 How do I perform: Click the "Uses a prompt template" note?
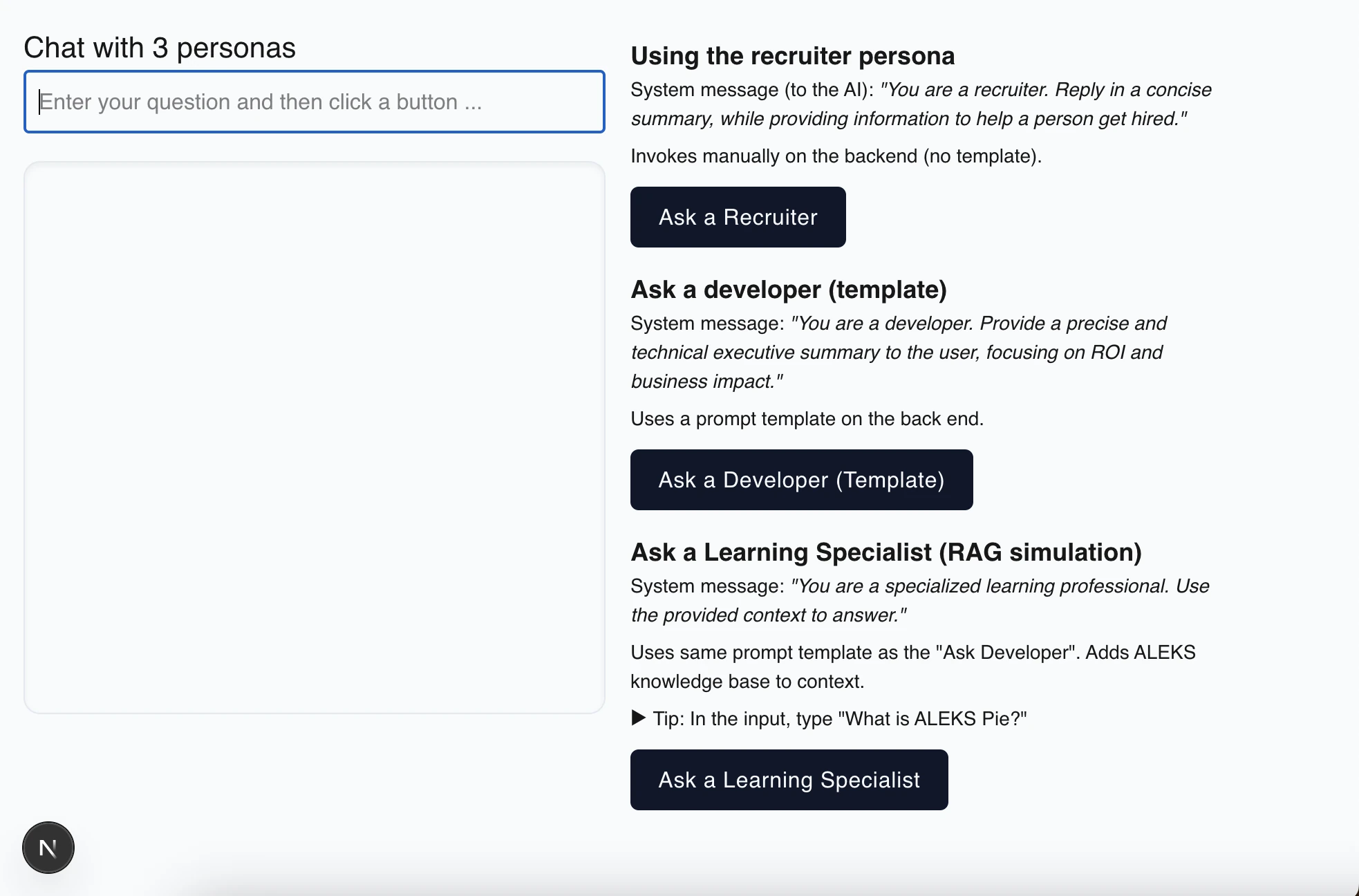(807, 418)
